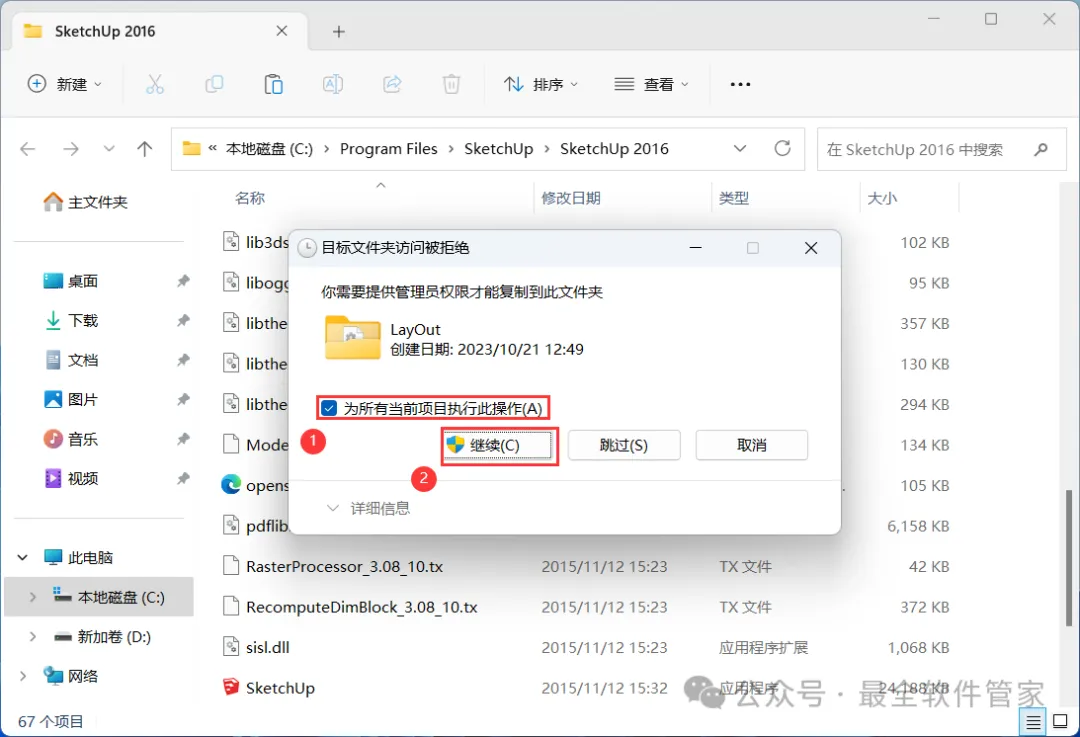
Task: Click the file list vertical scrollbar
Action: click(1069, 558)
